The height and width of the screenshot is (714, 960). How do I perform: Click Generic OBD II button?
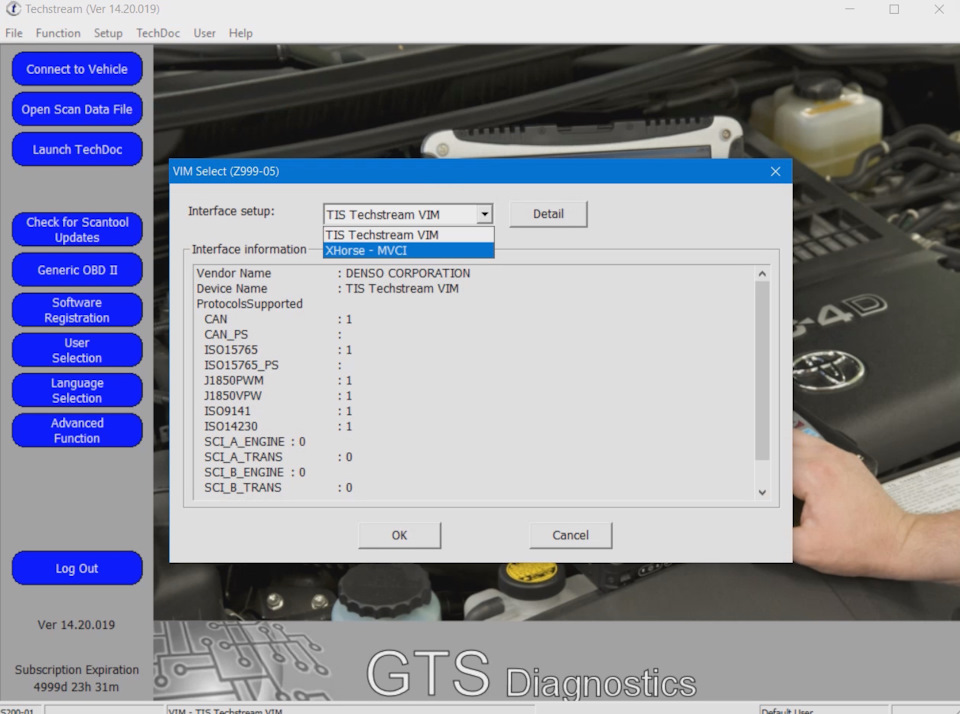pyautogui.click(x=77, y=270)
